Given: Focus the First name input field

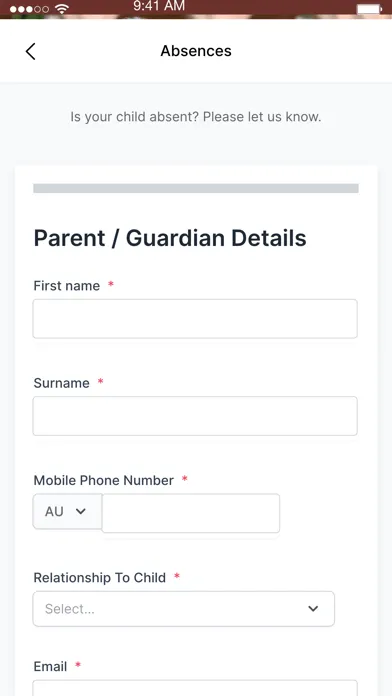Looking at the screenshot, I should pyautogui.click(x=195, y=319).
